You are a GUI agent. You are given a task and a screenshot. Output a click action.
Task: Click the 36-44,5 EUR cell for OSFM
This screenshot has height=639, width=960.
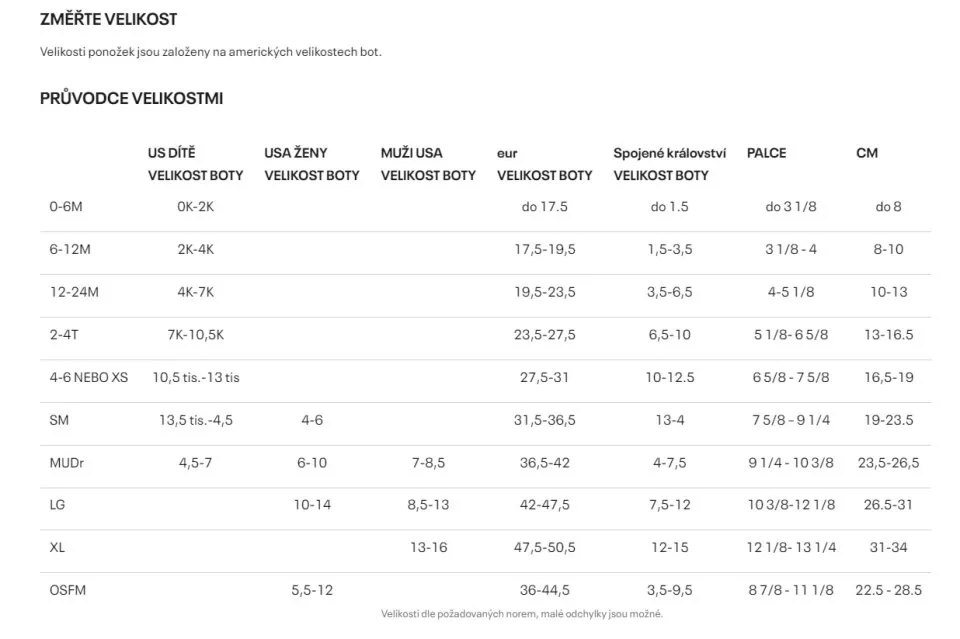(x=544, y=591)
